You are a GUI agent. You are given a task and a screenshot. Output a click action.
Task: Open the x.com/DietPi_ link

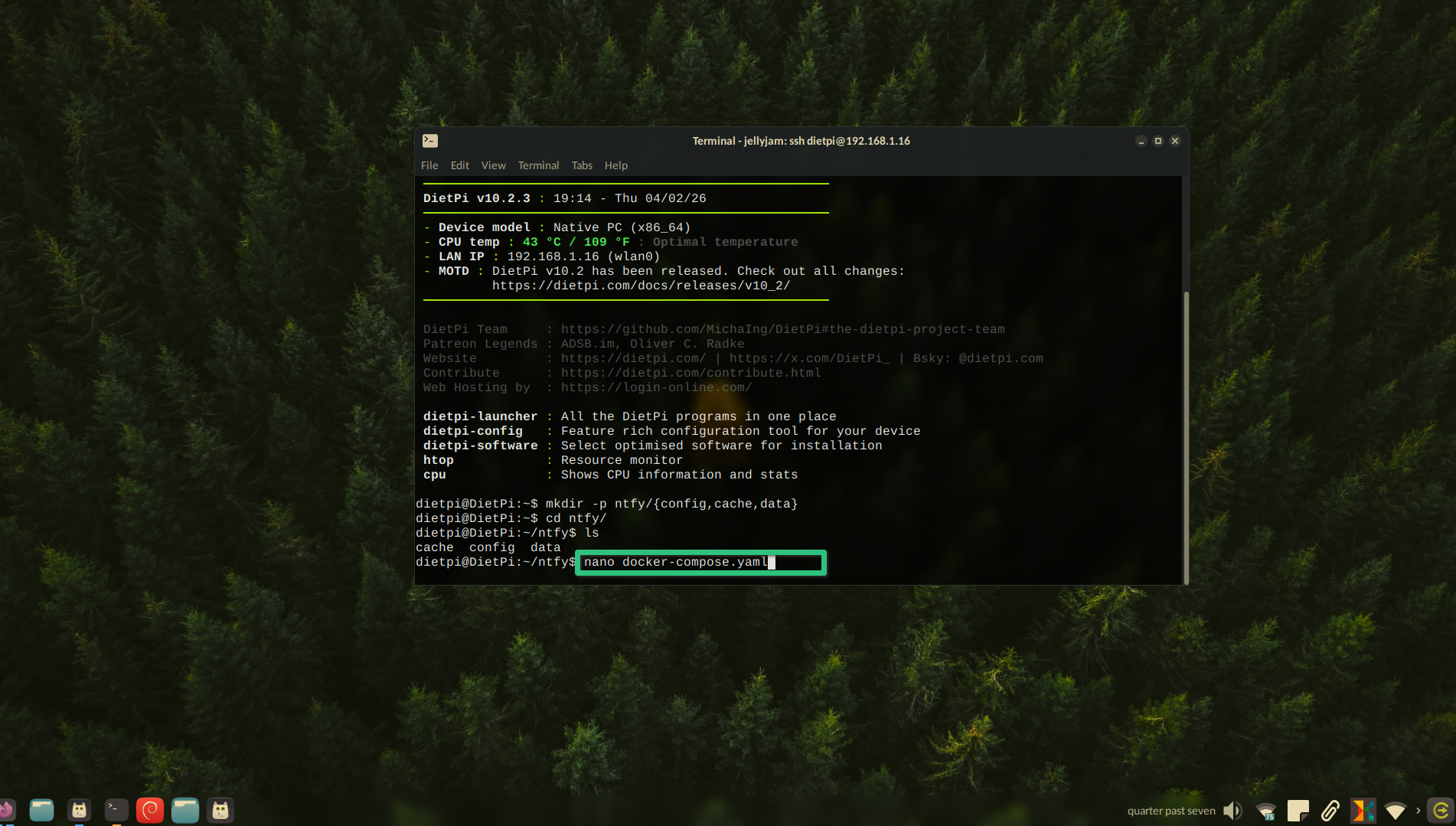(809, 358)
